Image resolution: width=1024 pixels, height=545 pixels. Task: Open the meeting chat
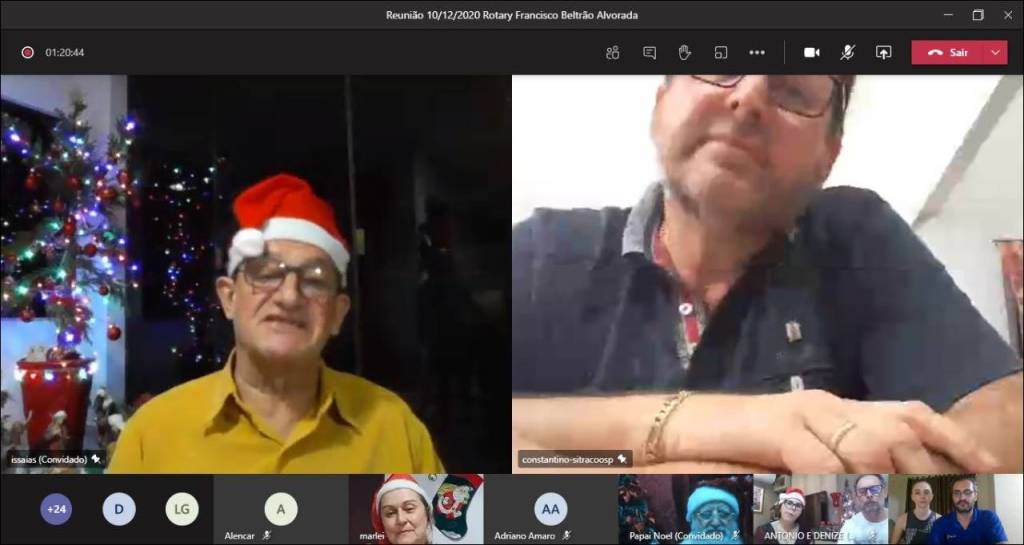pos(649,53)
